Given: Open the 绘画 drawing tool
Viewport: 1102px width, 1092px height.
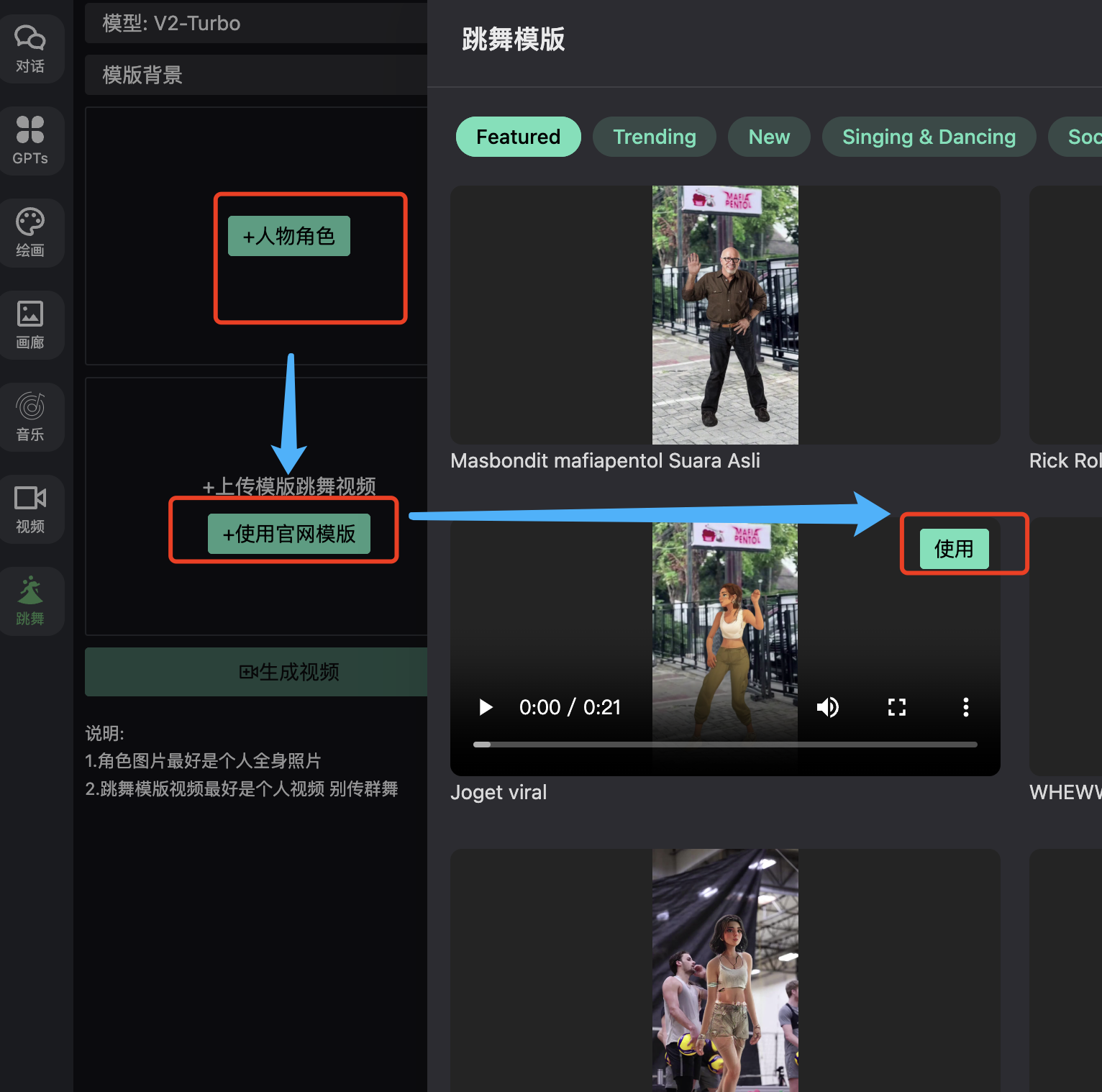Looking at the screenshot, I should click(x=30, y=232).
